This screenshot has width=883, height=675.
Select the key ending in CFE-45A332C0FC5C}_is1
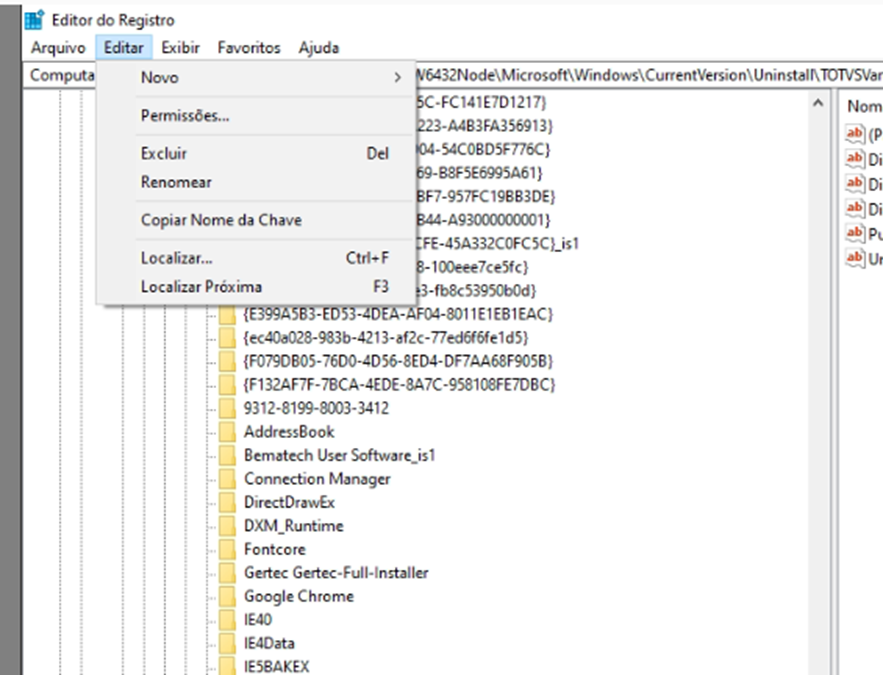point(497,244)
